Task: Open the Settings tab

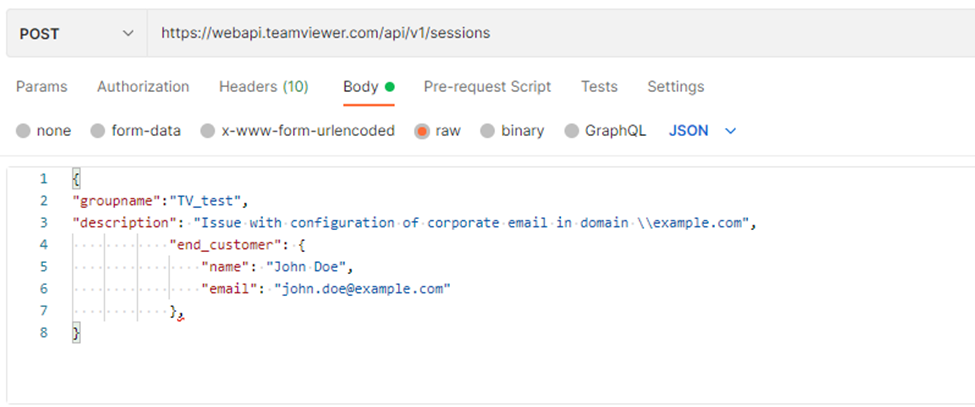Action: [675, 87]
